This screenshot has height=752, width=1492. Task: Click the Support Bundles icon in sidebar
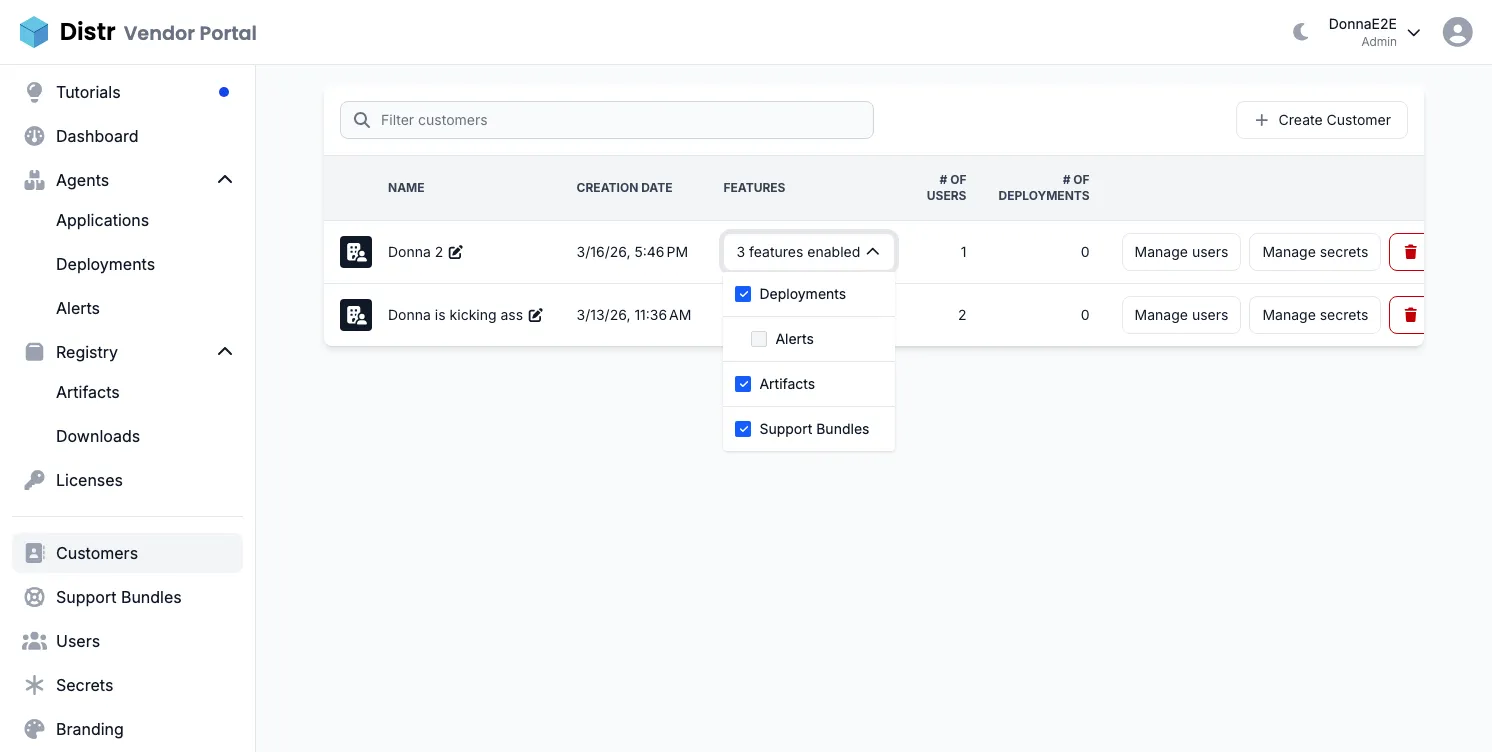point(34,597)
